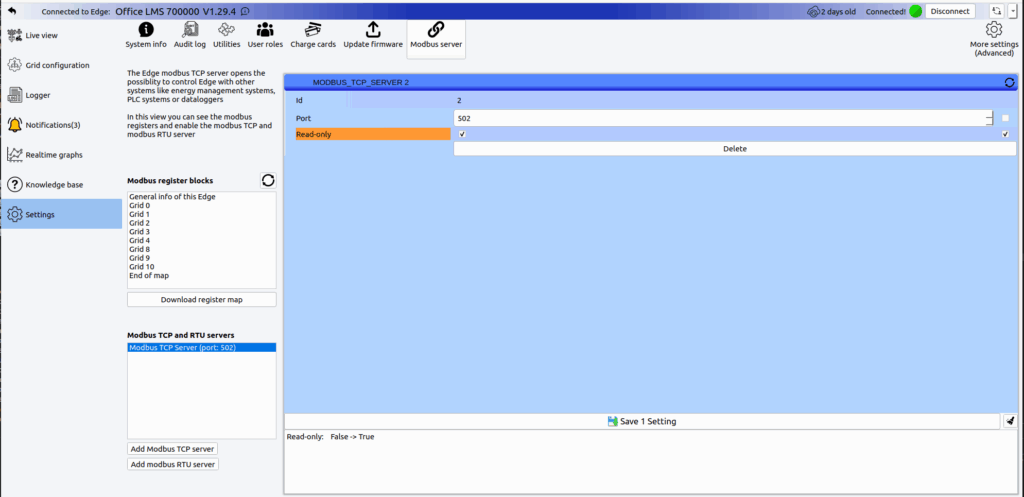The image size is (1024, 497).
Task: Open More settings (Advanced) gear
Action: [994, 39]
